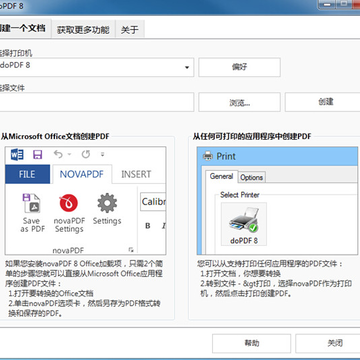Click the 关闭 close button at bottom
Screen dimensions: 360x360
328,343
